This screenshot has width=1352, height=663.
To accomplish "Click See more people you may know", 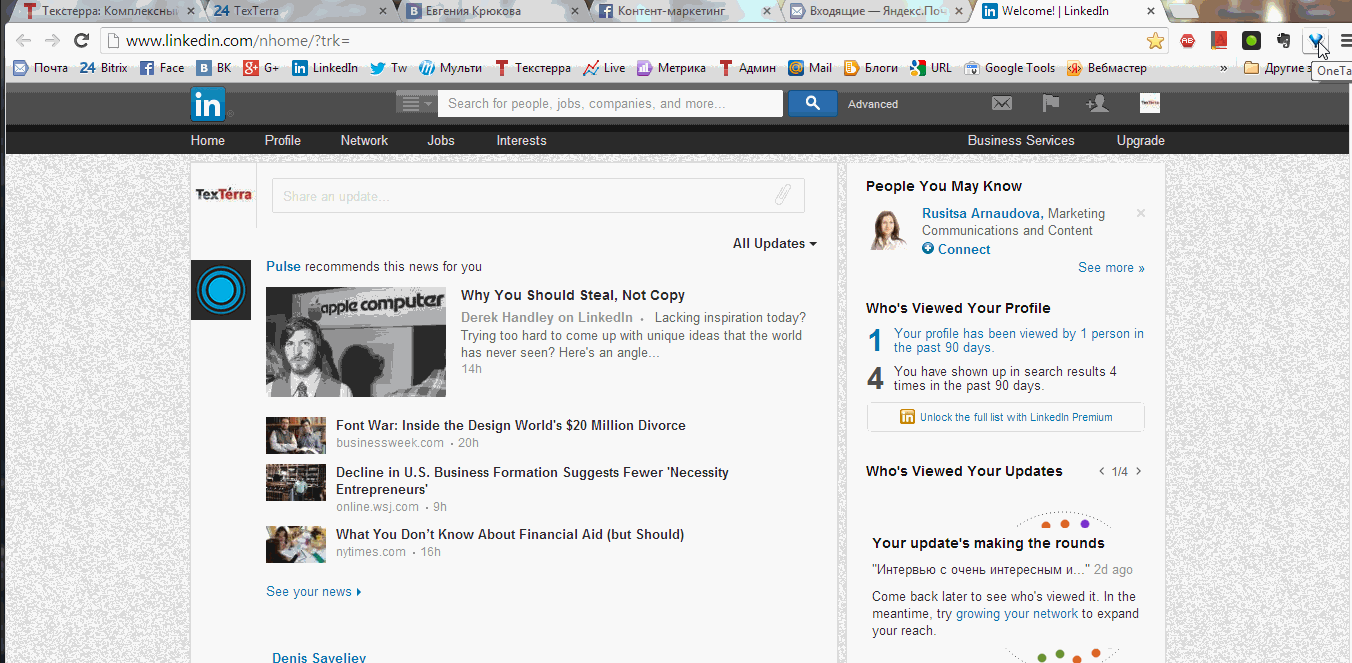I will pos(1111,267).
